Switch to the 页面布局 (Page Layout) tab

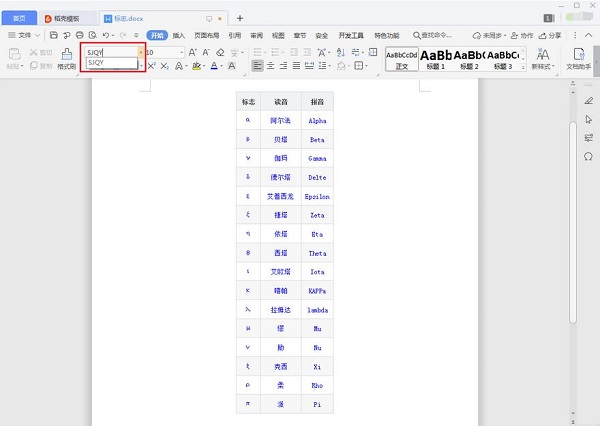point(207,36)
